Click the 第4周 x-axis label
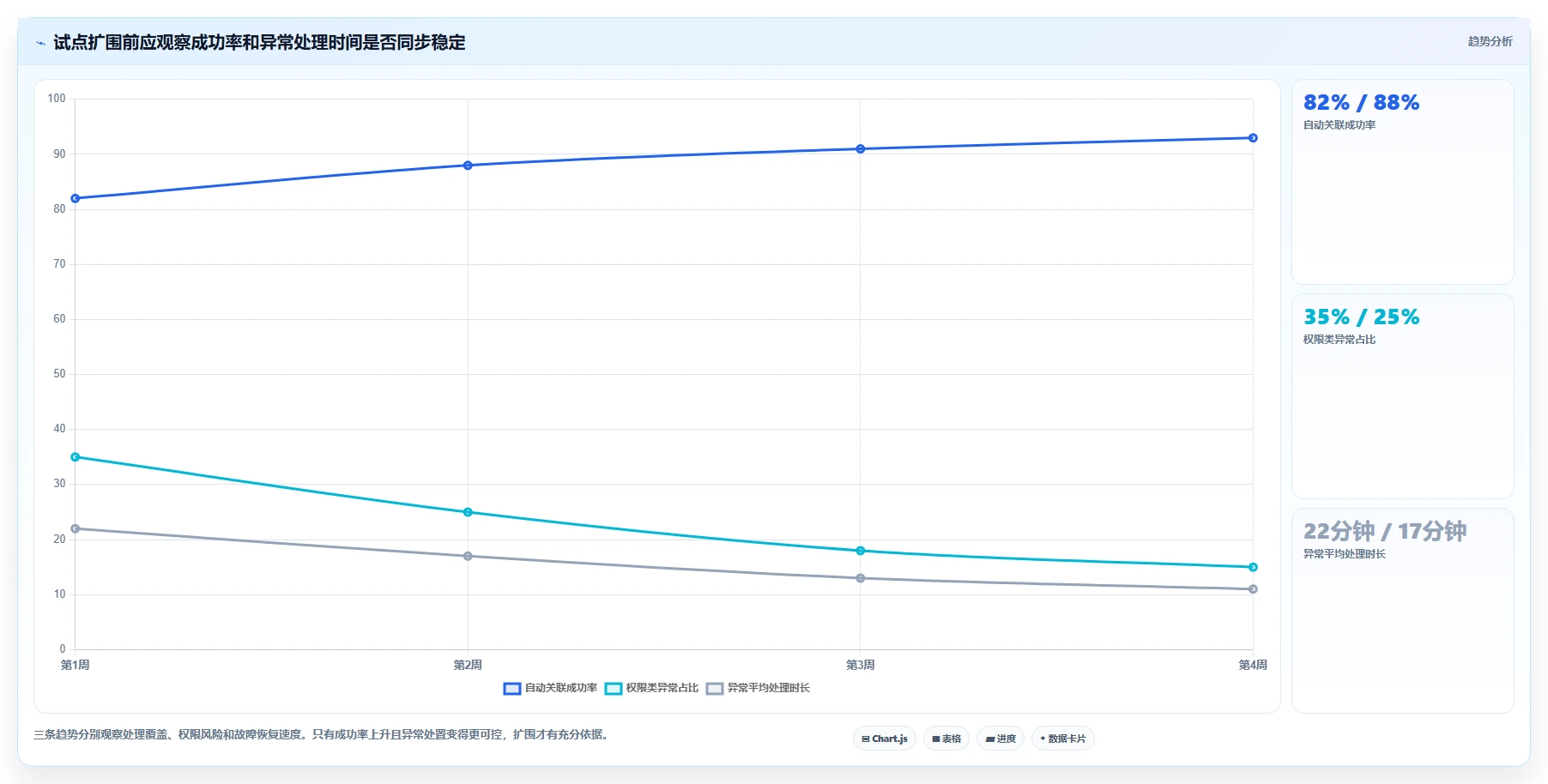Viewport: 1548px width, 784px height. tap(1253, 665)
